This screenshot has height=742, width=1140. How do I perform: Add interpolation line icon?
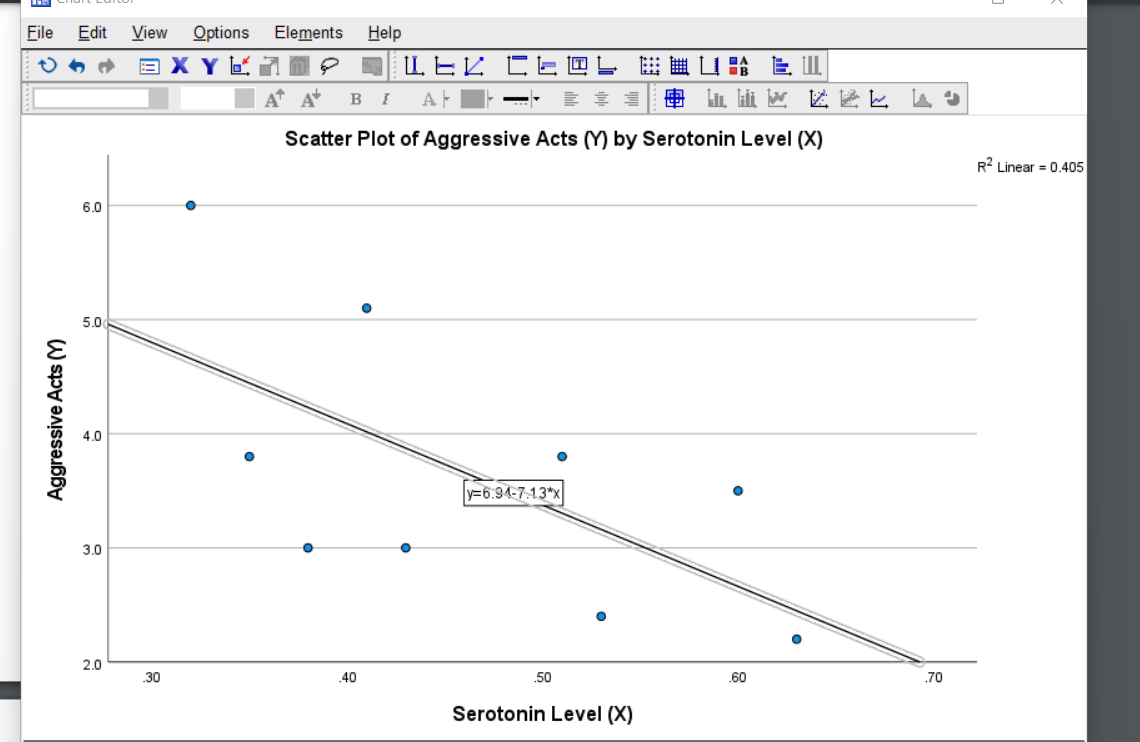[878, 98]
